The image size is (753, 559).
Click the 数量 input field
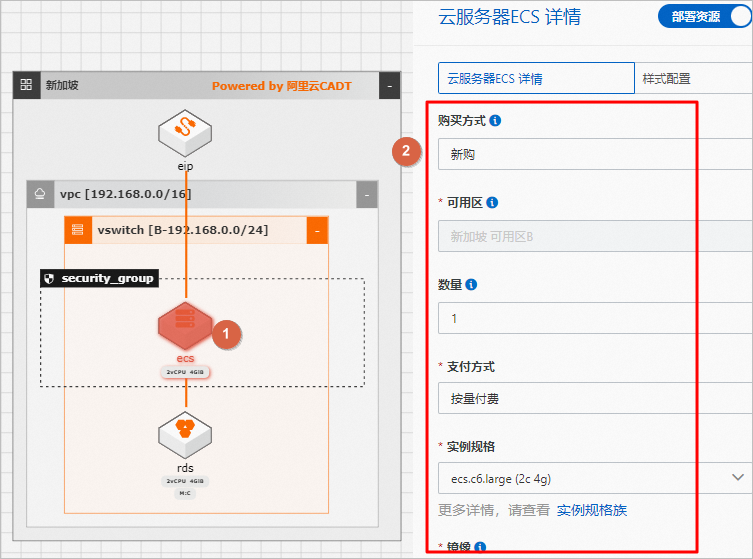point(595,318)
